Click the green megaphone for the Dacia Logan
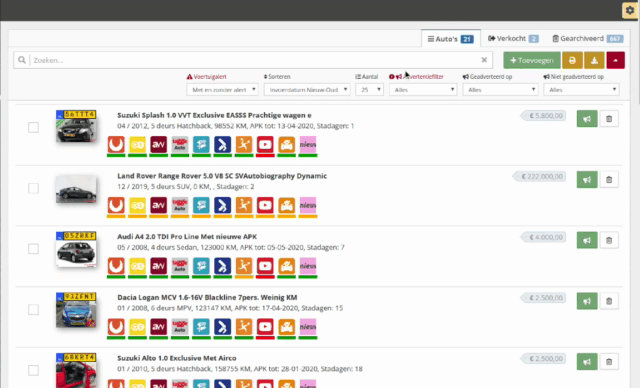Image resolution: width=640 pixels, height=388 pixels. [x=587, y=301]
